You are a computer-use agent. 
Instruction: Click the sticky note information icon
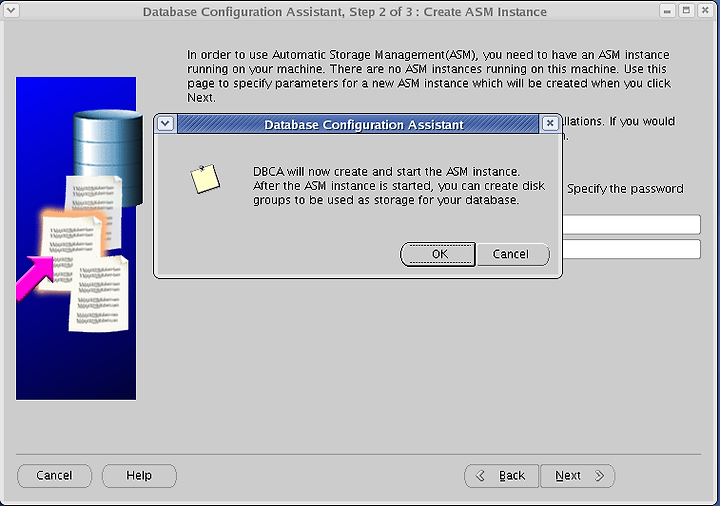point(205,179)
